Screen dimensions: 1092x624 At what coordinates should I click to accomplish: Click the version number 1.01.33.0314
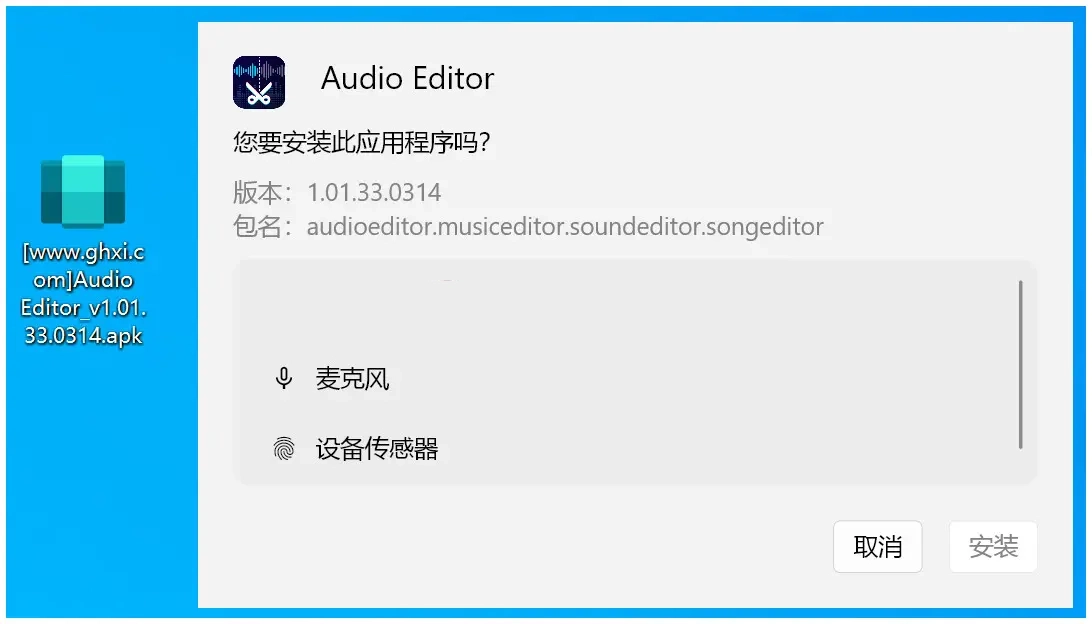point(374,192)
